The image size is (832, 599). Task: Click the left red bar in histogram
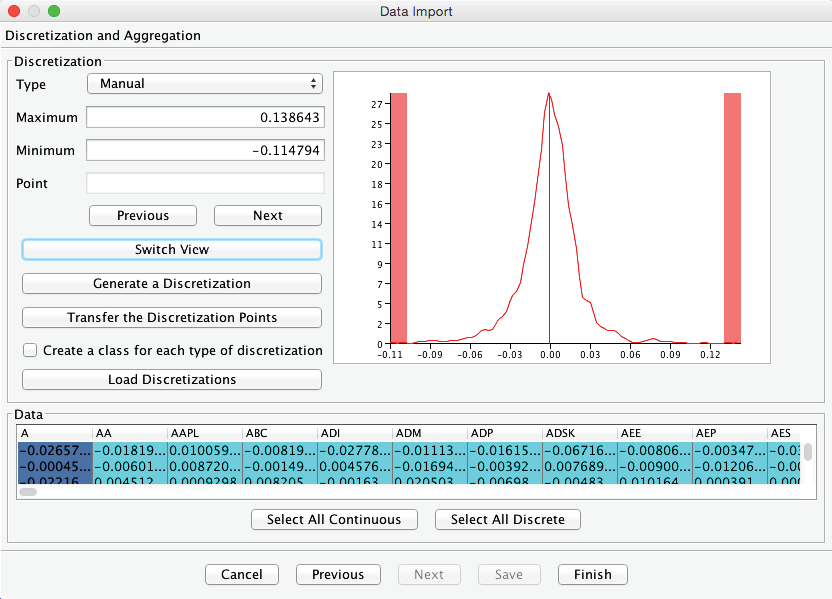(x=398, y=218)
